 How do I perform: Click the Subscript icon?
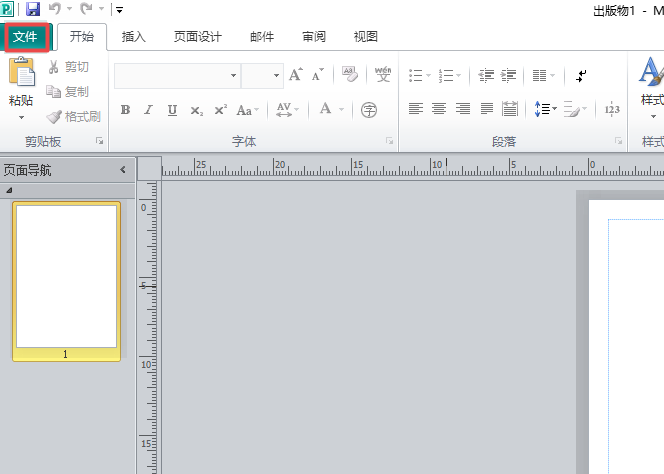197,110
